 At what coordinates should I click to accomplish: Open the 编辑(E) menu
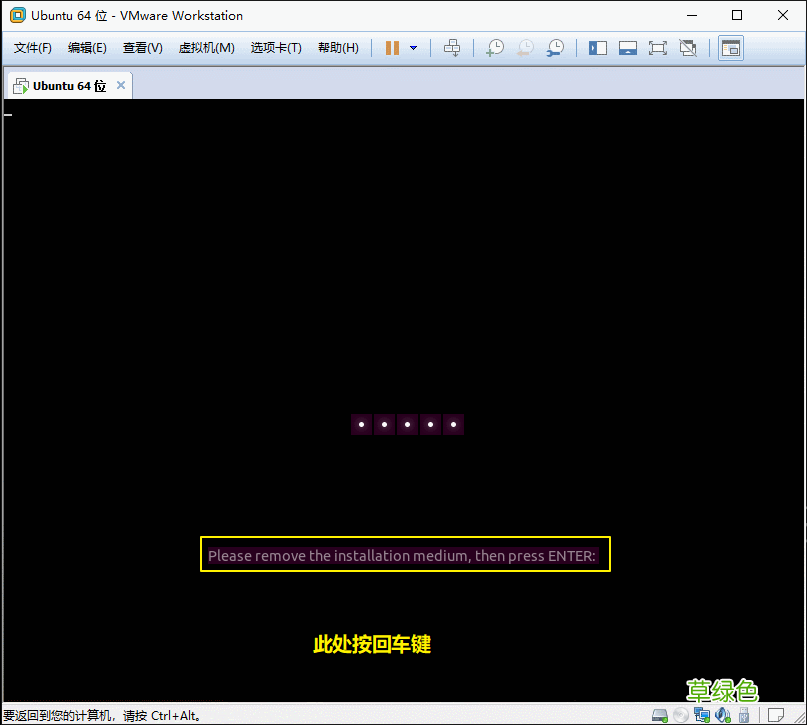coord(87,48)
